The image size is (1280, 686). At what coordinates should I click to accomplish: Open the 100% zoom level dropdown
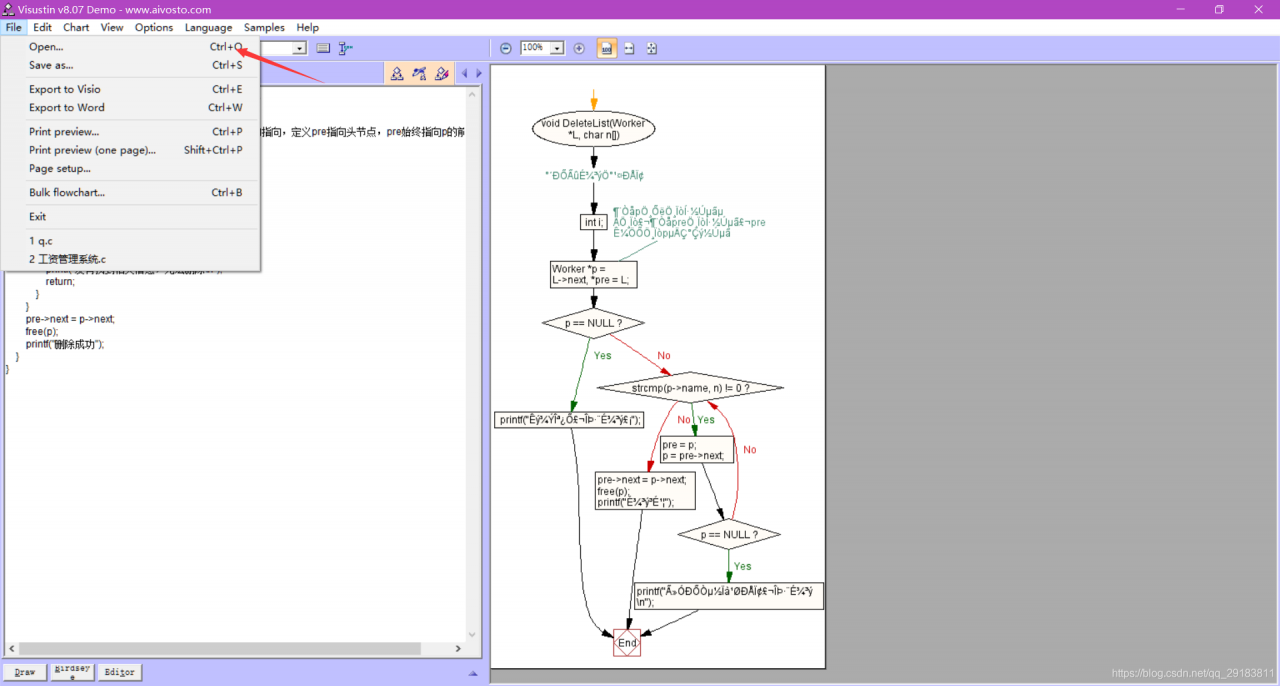[x=557, y=48]
